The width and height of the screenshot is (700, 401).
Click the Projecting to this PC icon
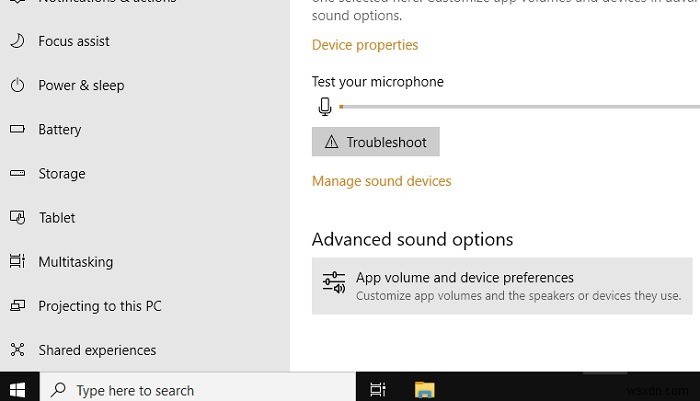17,305
